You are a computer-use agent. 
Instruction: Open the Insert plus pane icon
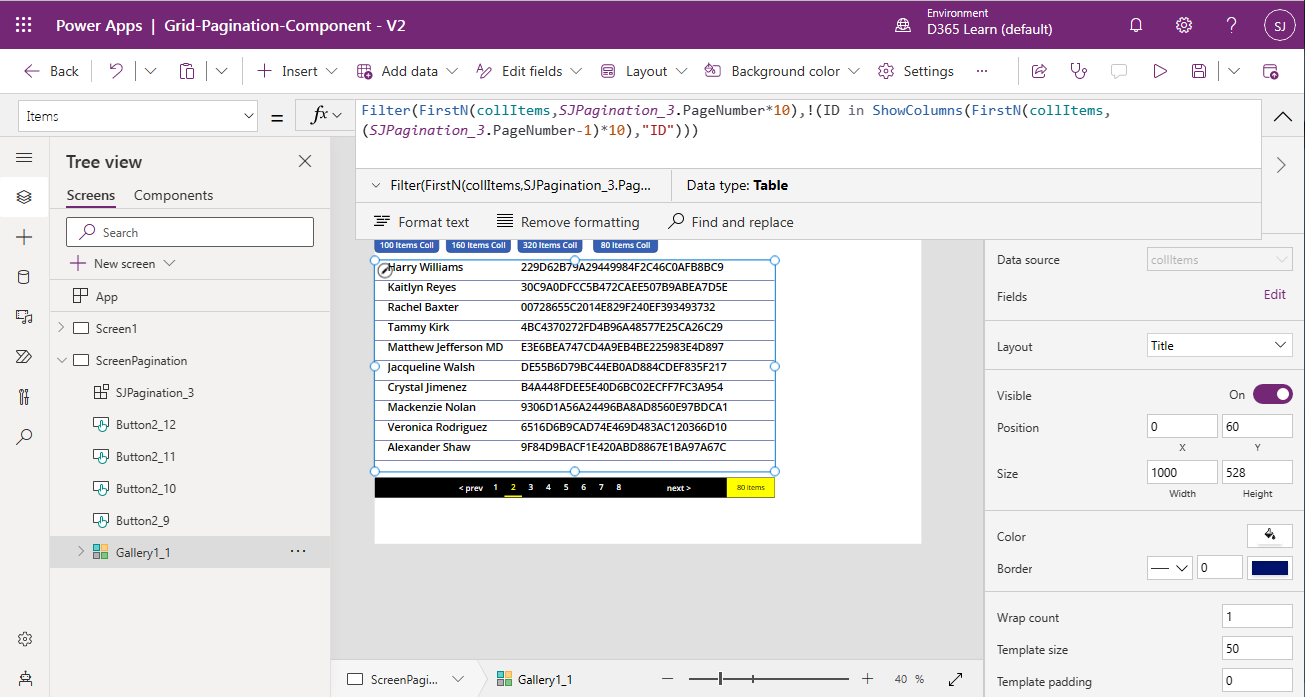[x=24, y=237]
